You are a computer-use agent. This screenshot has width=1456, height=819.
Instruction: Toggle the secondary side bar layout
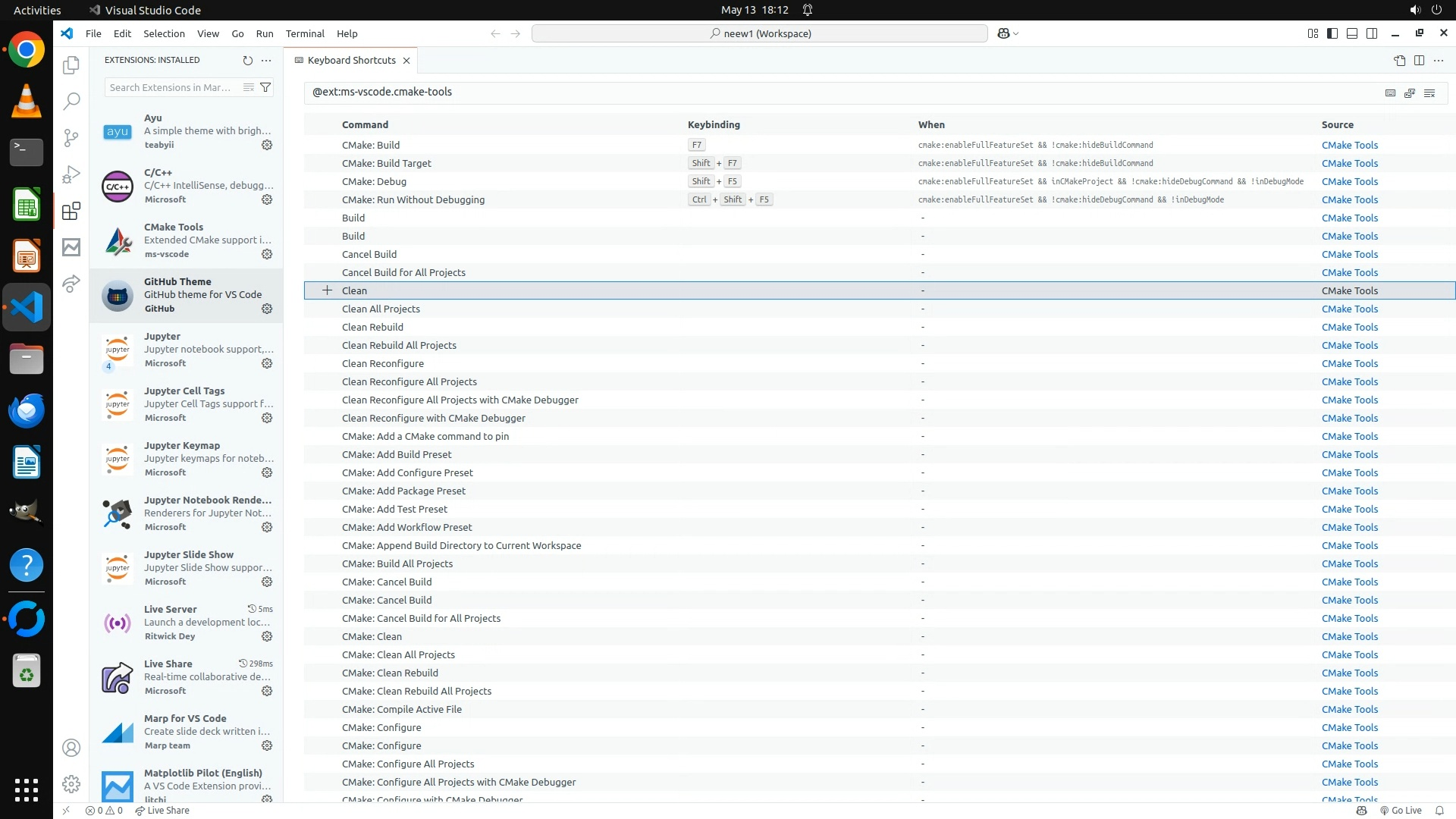pos(1372,33)
